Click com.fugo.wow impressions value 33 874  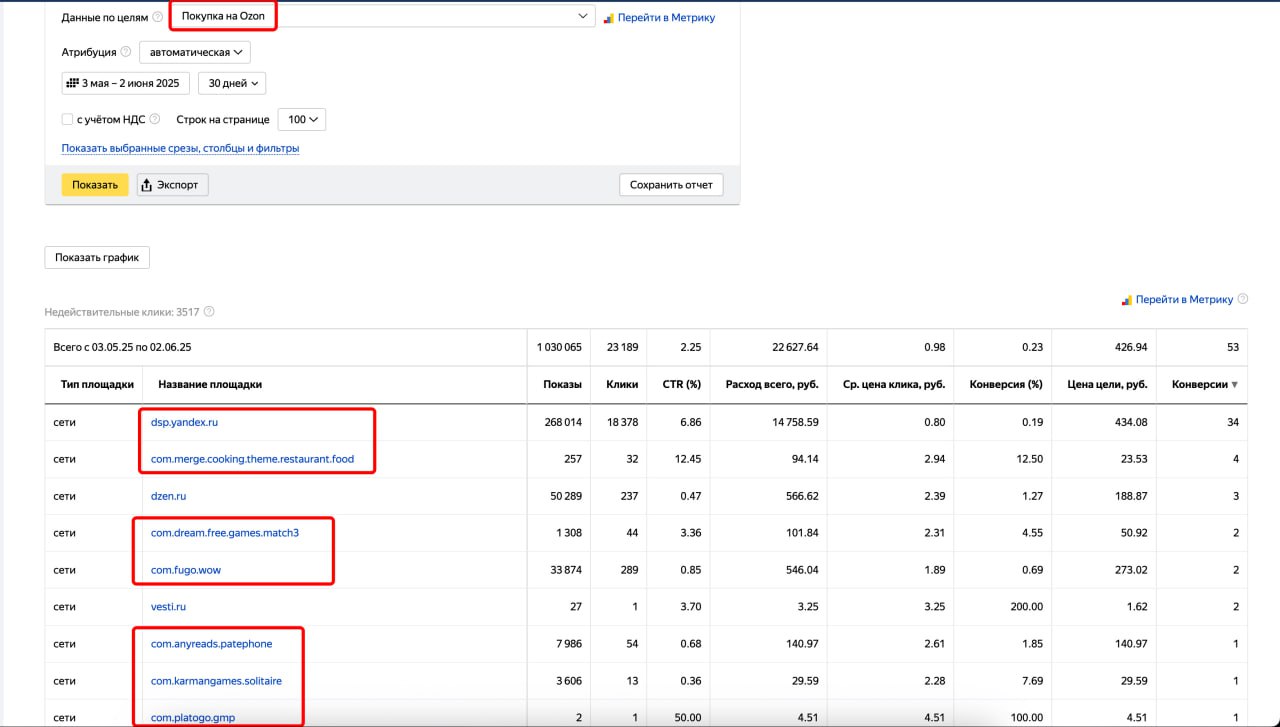pyautogui.click(x=565, y=570)
